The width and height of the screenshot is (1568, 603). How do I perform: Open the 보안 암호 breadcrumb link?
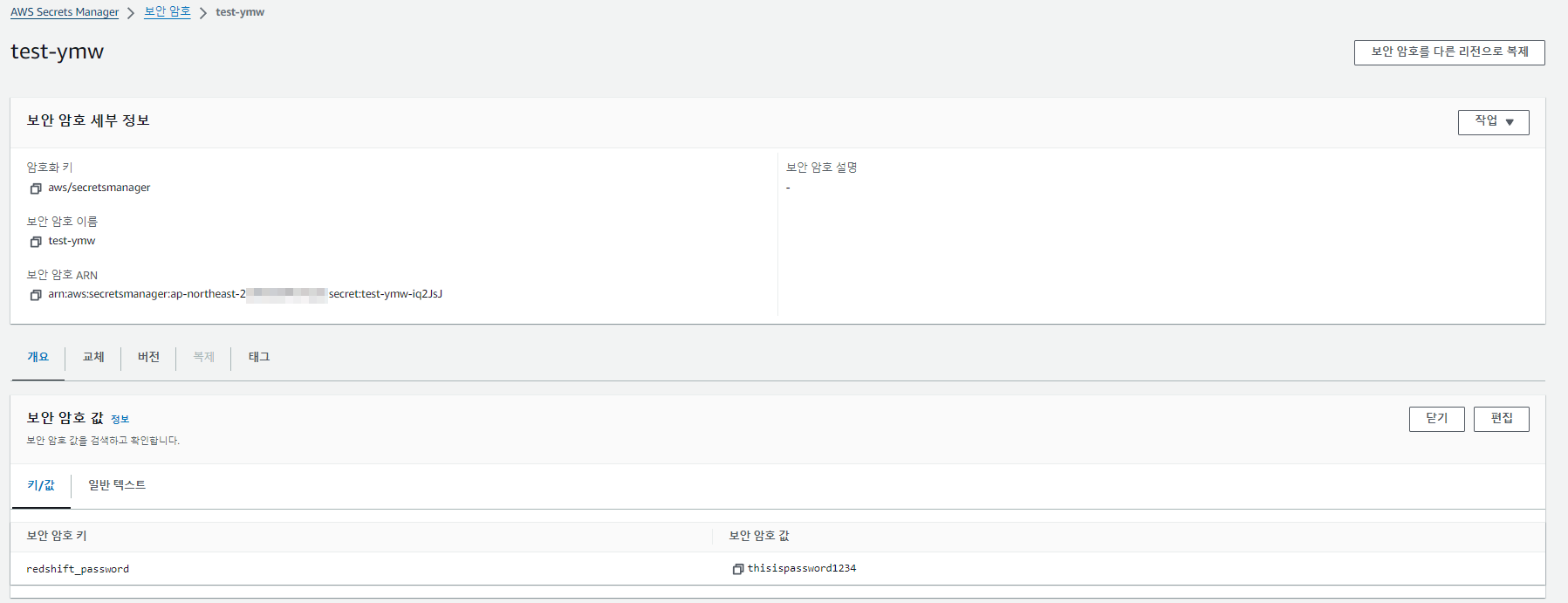tap(168, 12)
